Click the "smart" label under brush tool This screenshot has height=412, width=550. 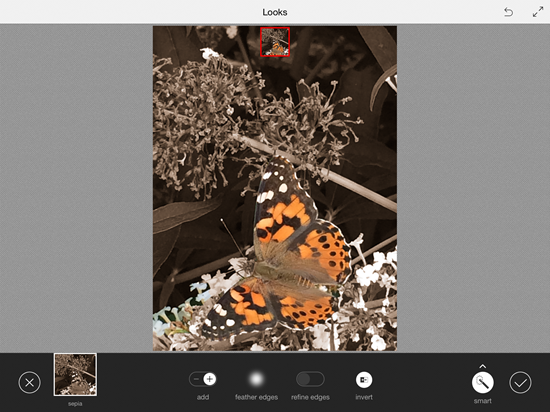[x=483, y=401]
